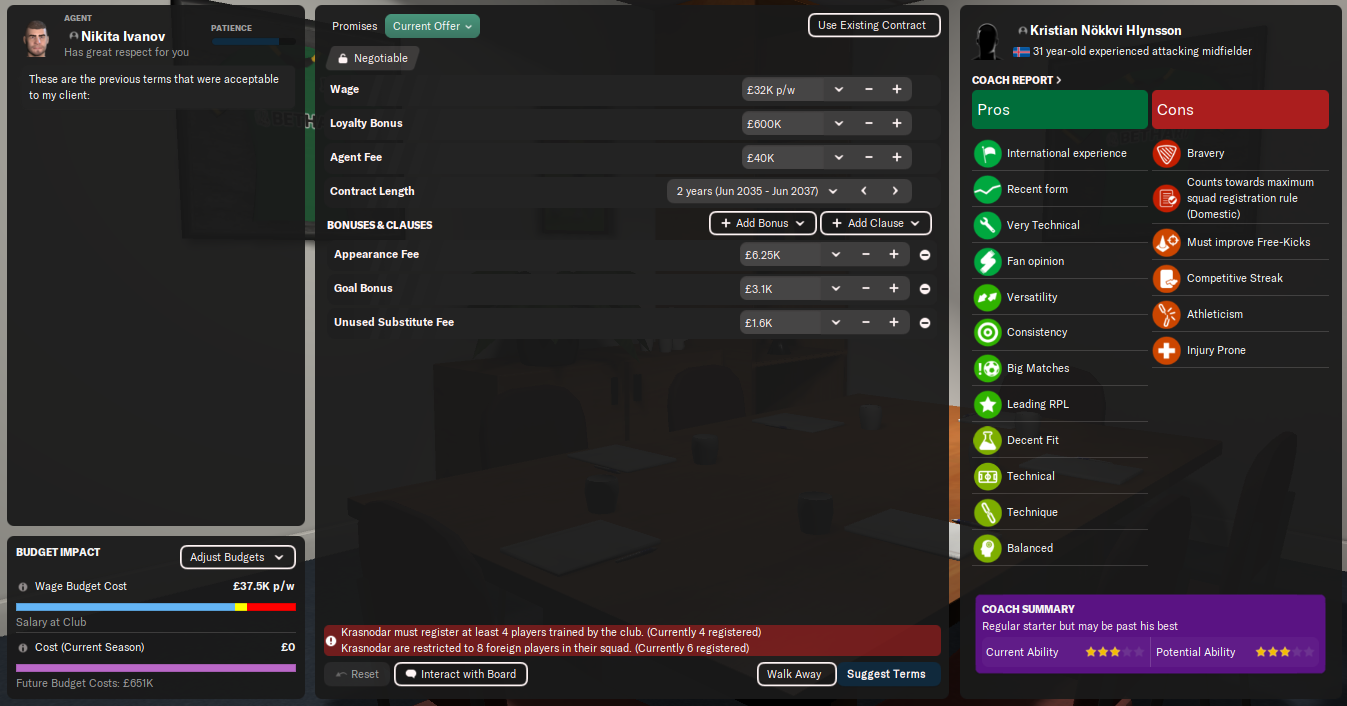The width and height of the screenshot is (1347, 706).
Task: Remove the Appearance Fee bonus
Action: point(925,255)
